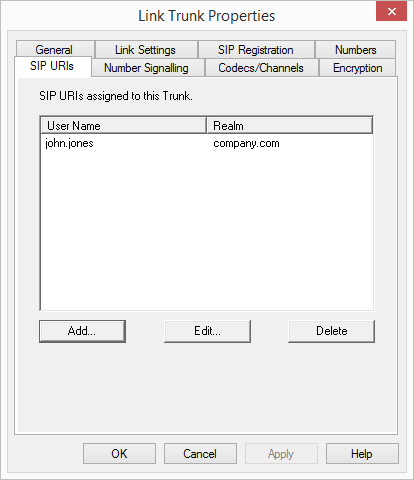Image resolution: width=414 pixels, height=480 pixels.
Task: Open the Link Settings tab
Action: (x=146, y=50)
